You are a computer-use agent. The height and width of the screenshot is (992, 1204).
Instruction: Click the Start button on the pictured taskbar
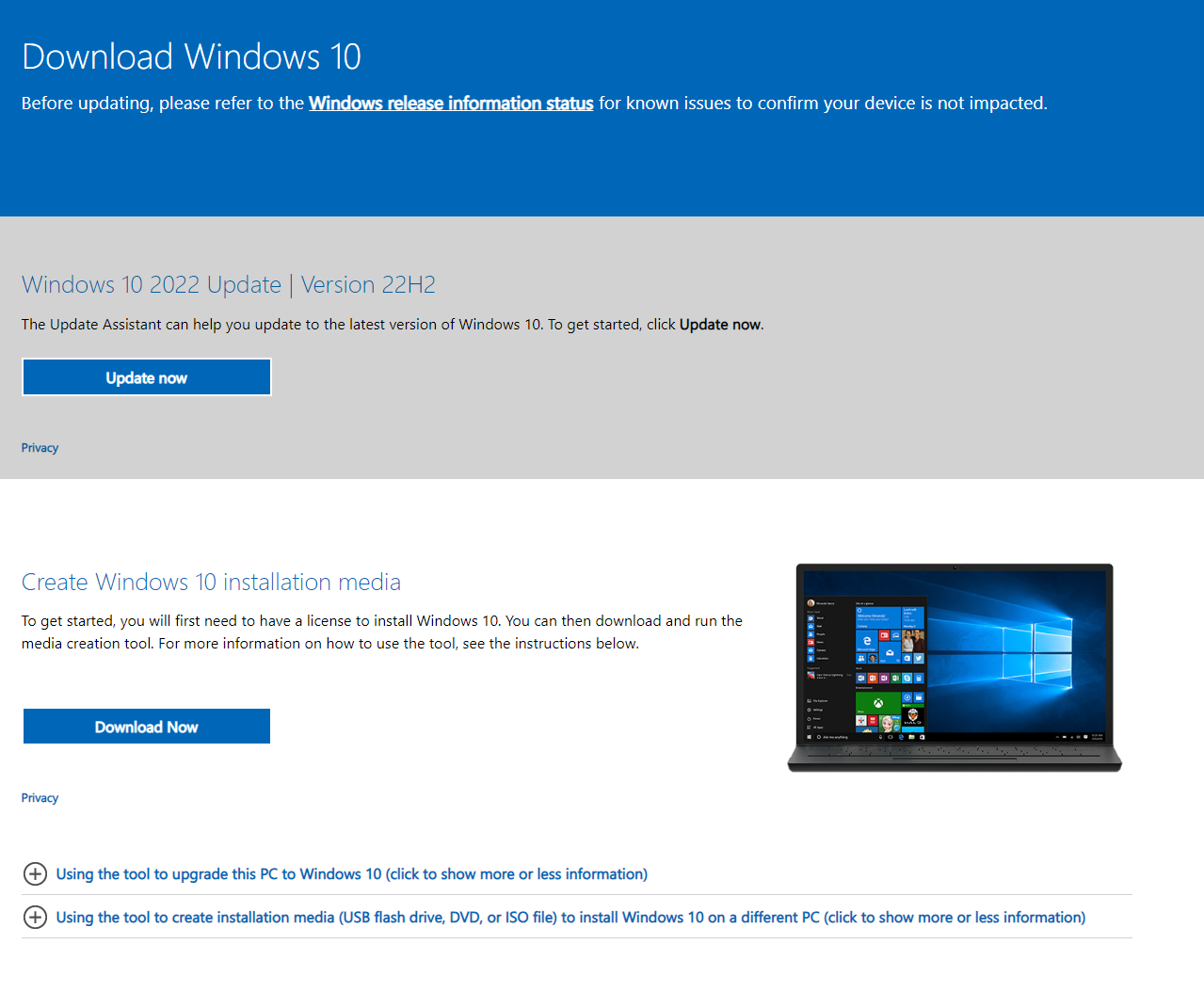click(x=808, y=737)
